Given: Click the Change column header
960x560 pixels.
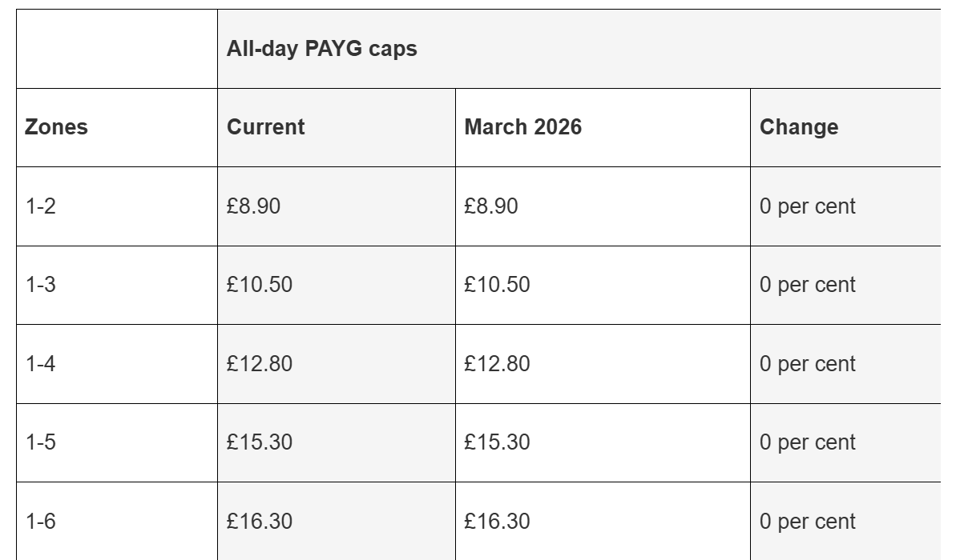Looking at the screenshot, I should (846, 127).
